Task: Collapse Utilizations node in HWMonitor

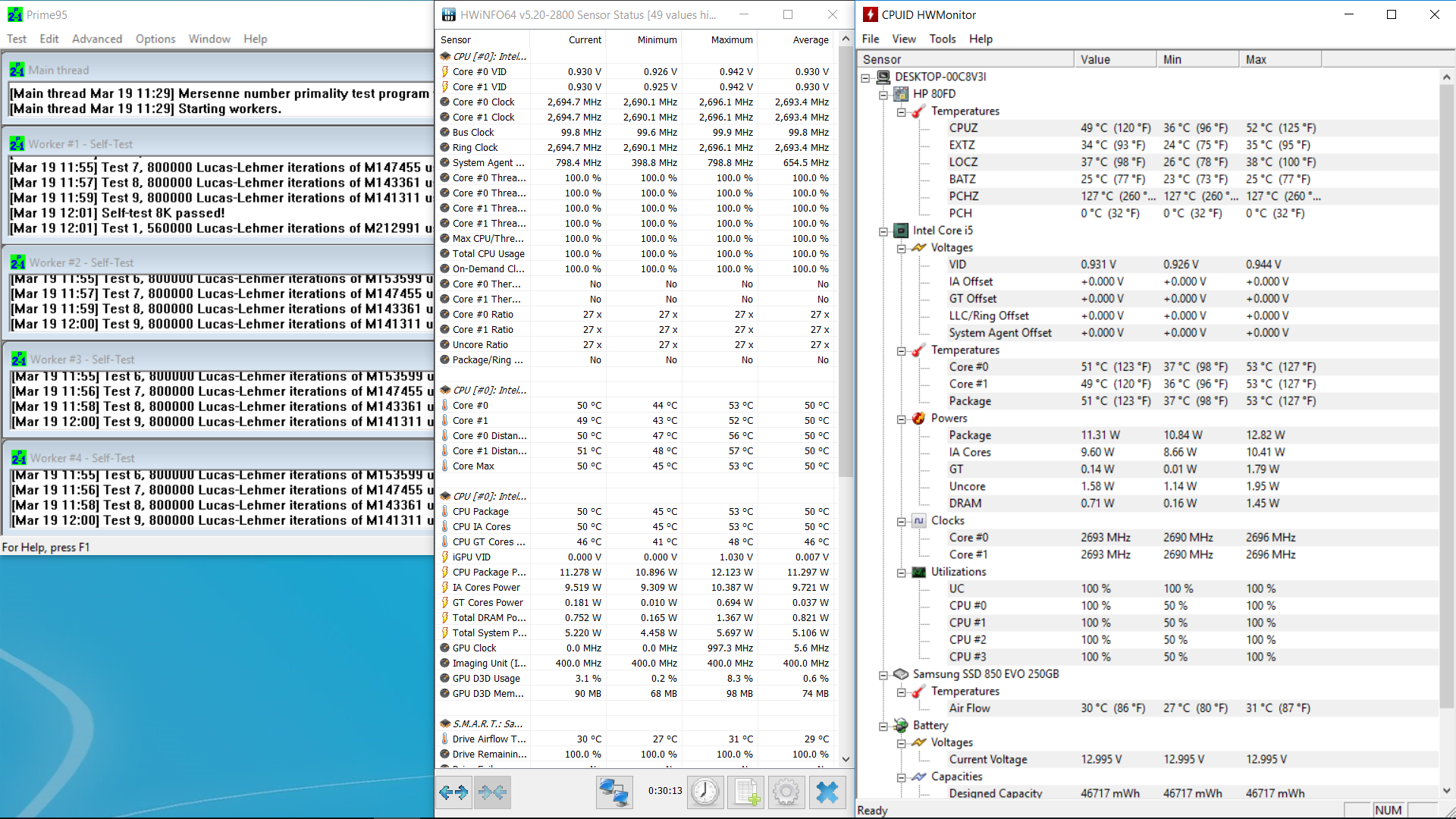Action: click(x=902, y=573)
